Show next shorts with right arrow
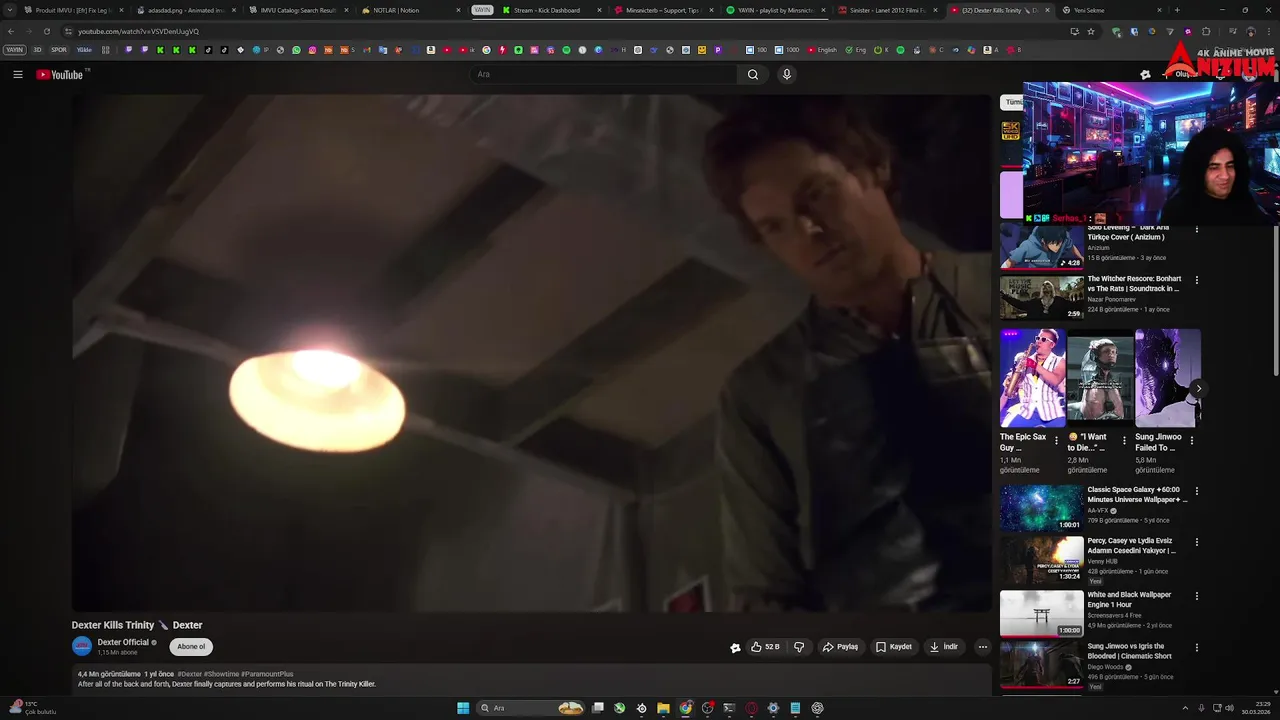The width and height of the screenshot is (1280, 720). click(x=1198, y=388)
